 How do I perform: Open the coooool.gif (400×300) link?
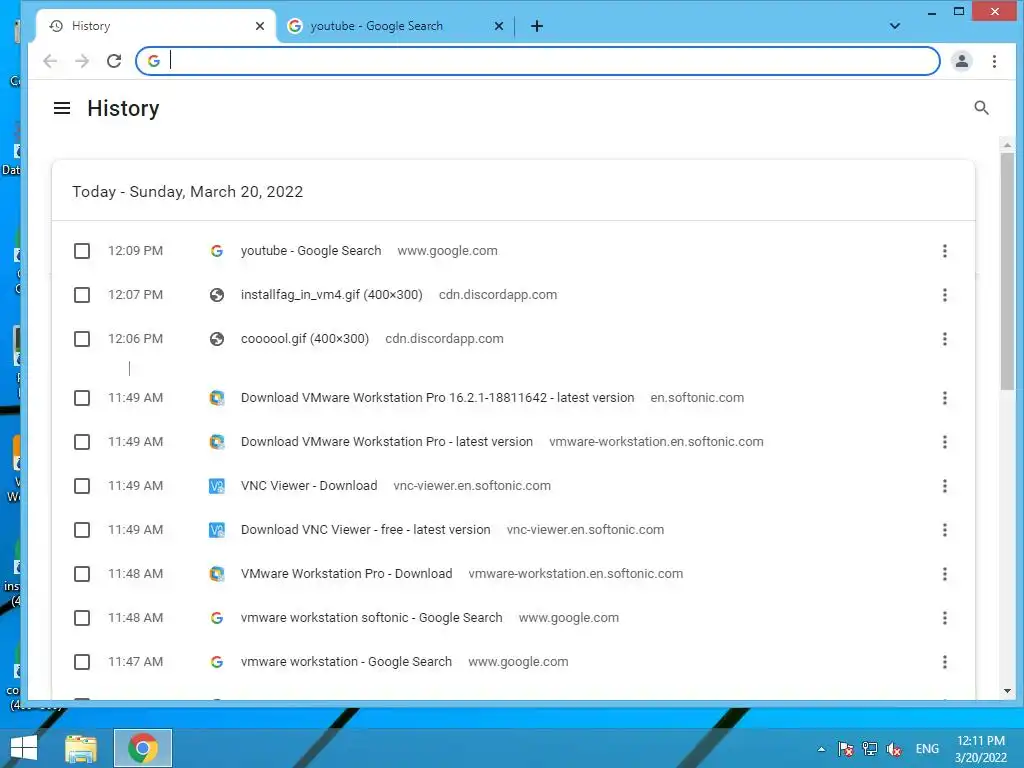point(305,339)
